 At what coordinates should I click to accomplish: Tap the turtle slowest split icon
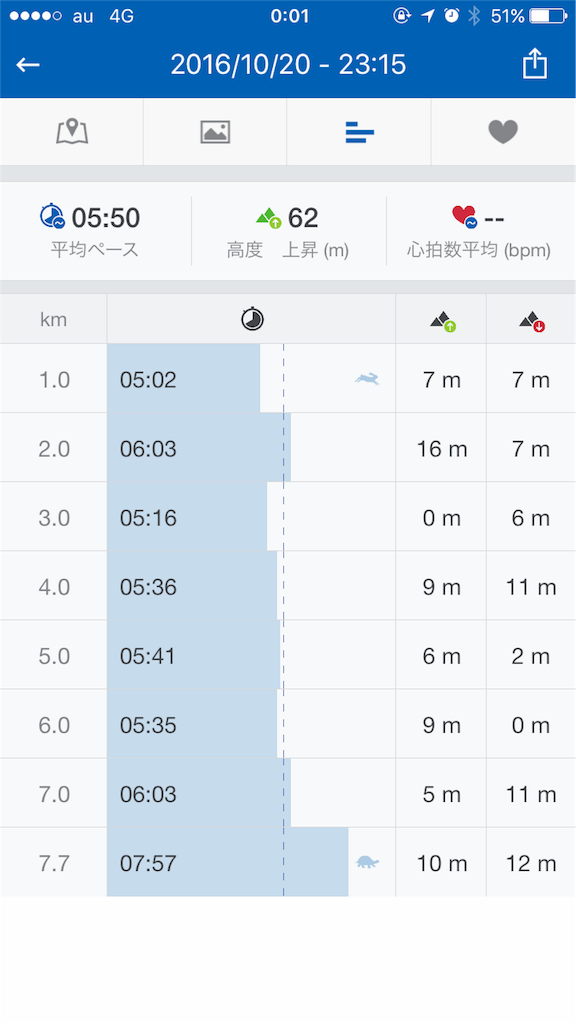368,862
